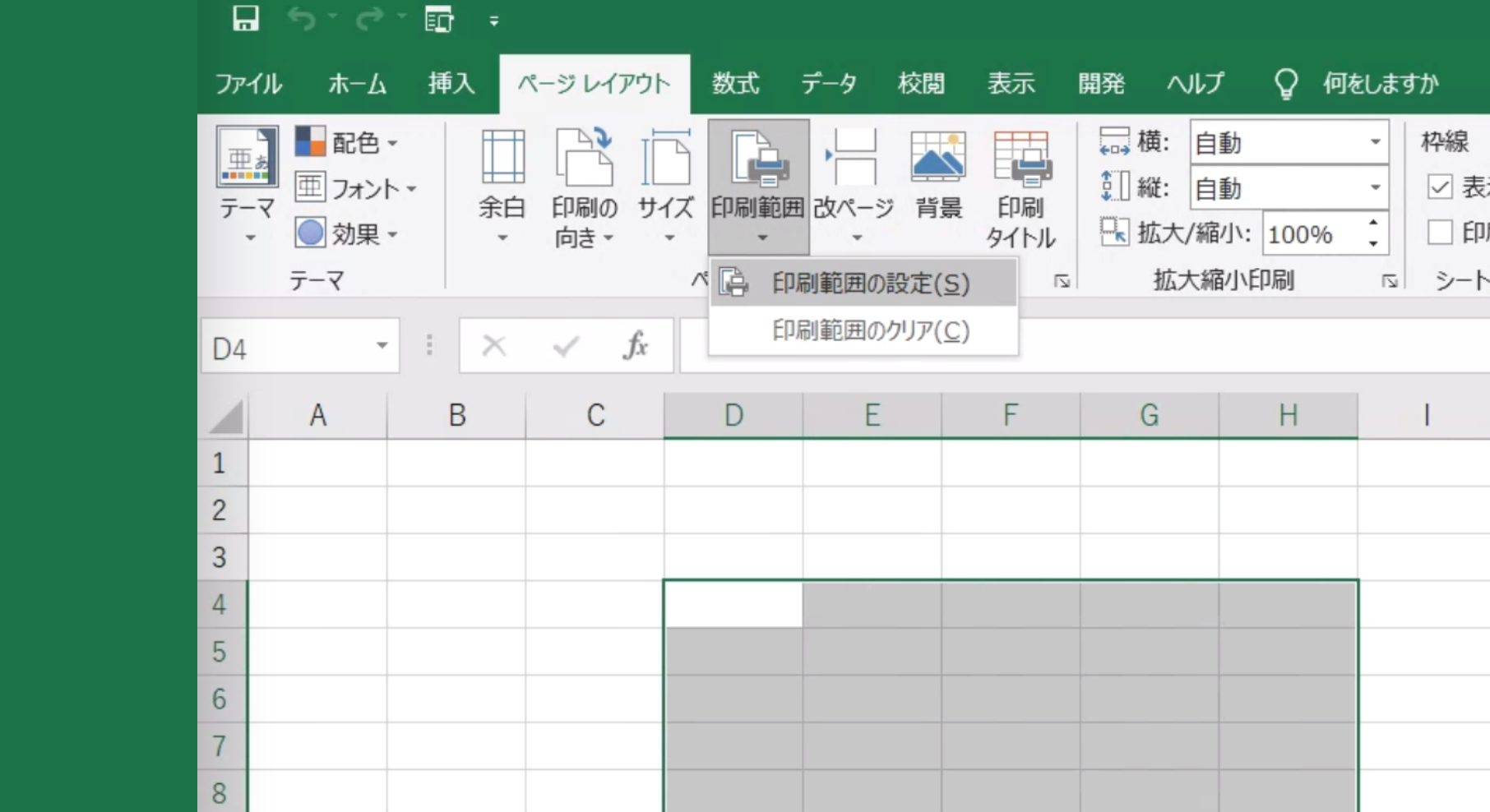
Task: Open the 校閲 tab
Action: coord(921,83)
